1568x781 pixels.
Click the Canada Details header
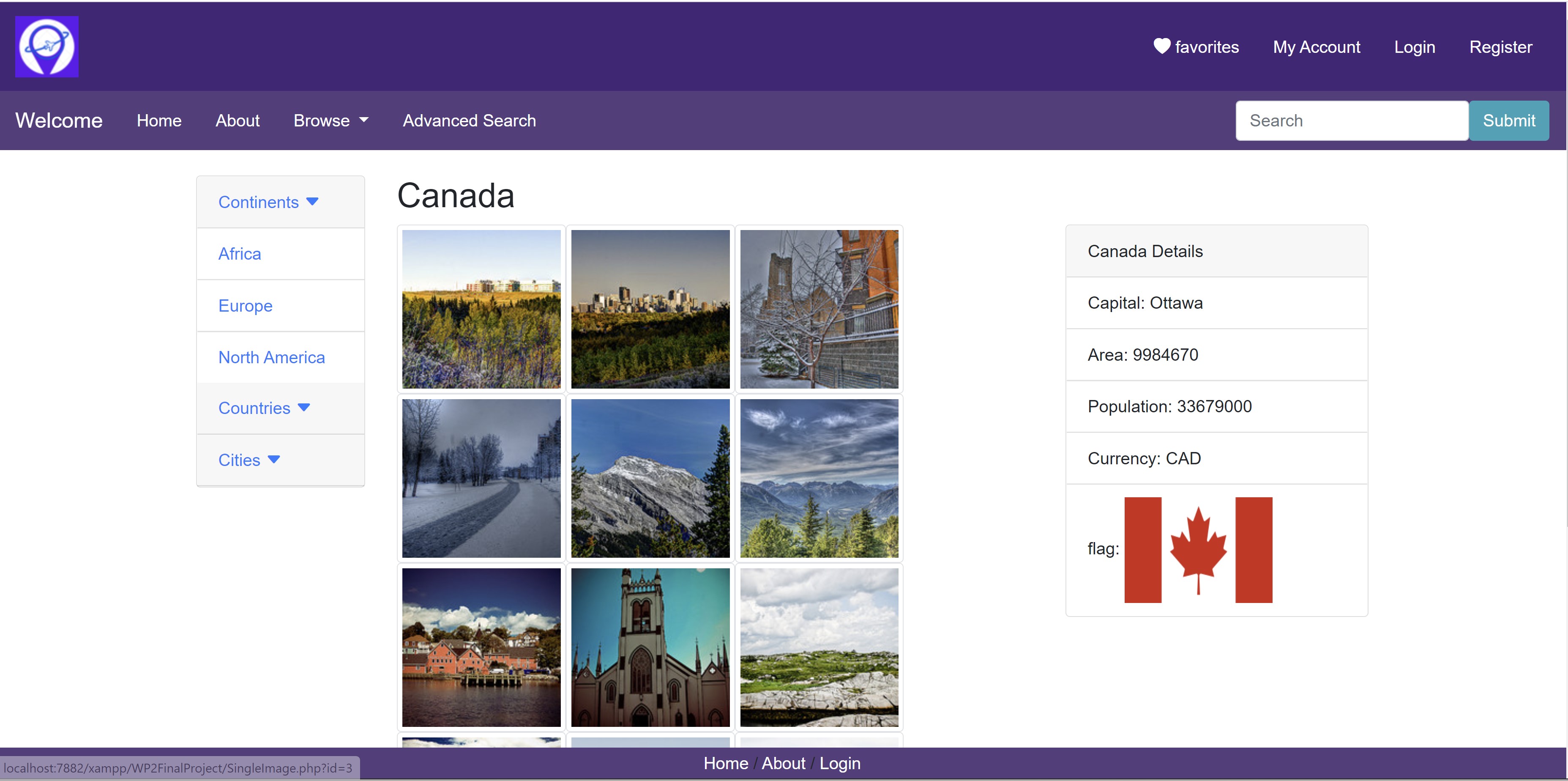[x=1216, y=252]
